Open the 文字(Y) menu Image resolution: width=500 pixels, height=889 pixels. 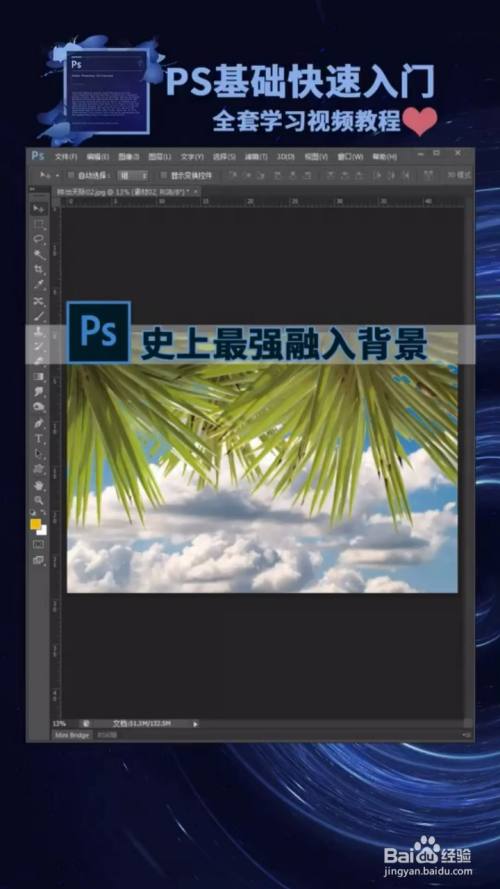click(192, 156)
